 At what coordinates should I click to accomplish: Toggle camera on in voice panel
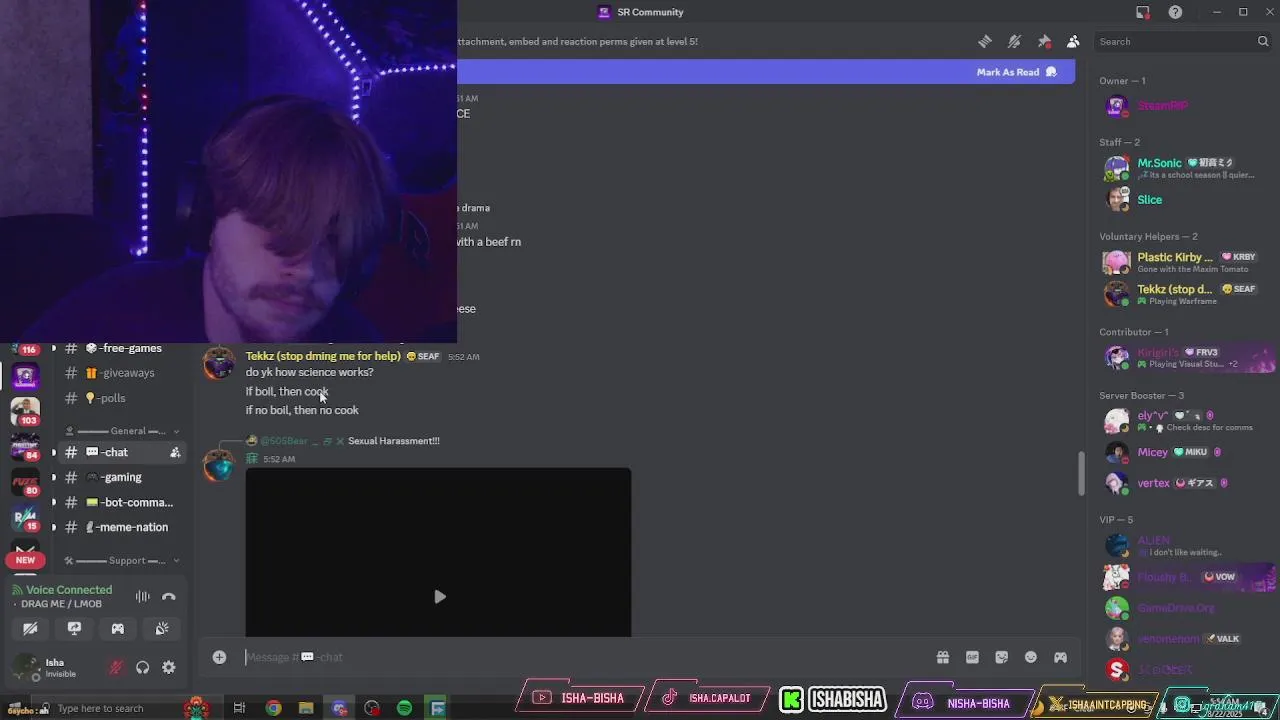click(30, 629)
